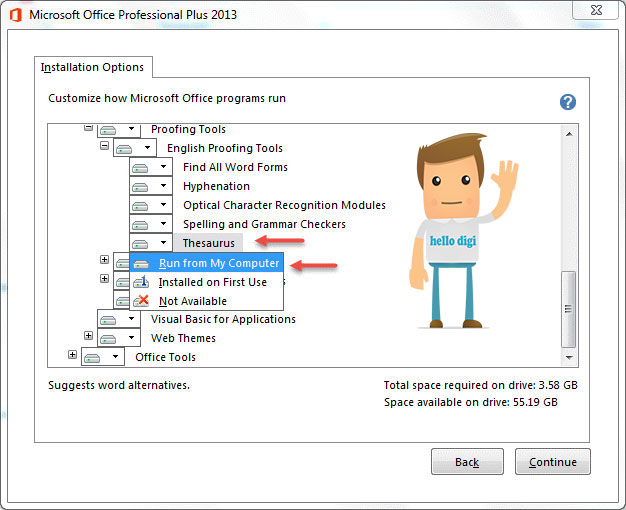The width and height of the screenshot is (626, 510).
Task: Pick Not Available from the menu
Action: coord(192,301)
